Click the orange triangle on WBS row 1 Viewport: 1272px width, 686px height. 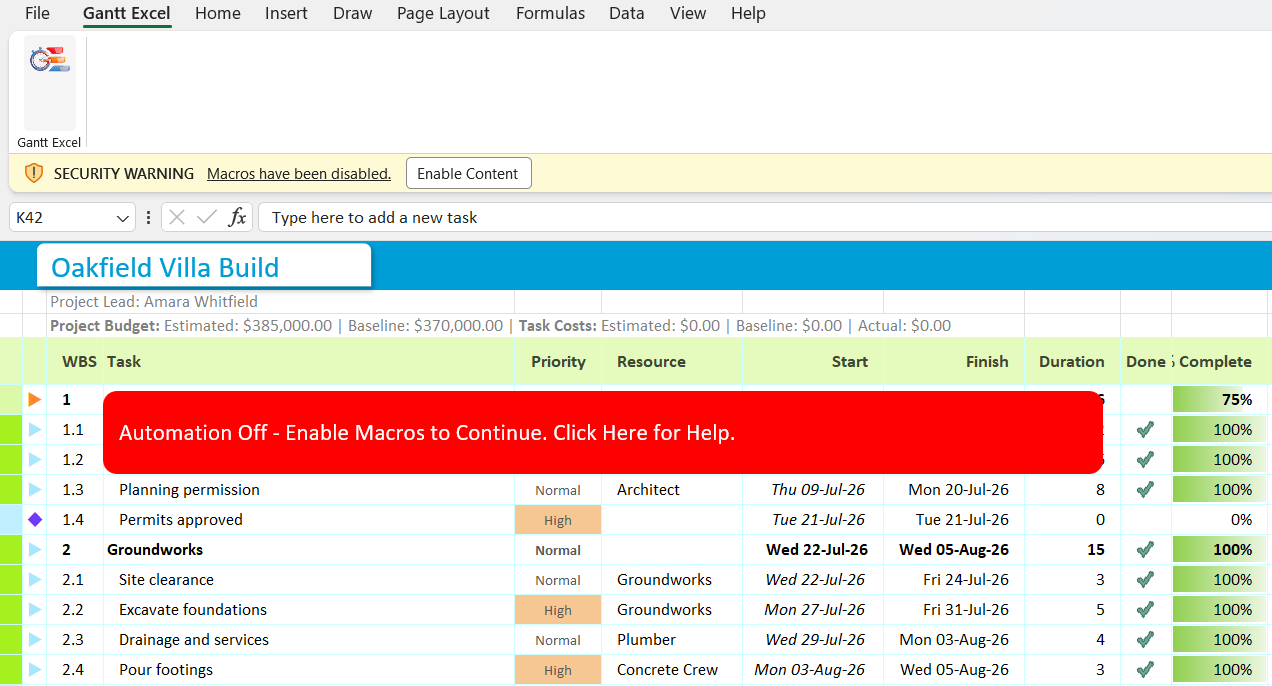pos(35,399)
